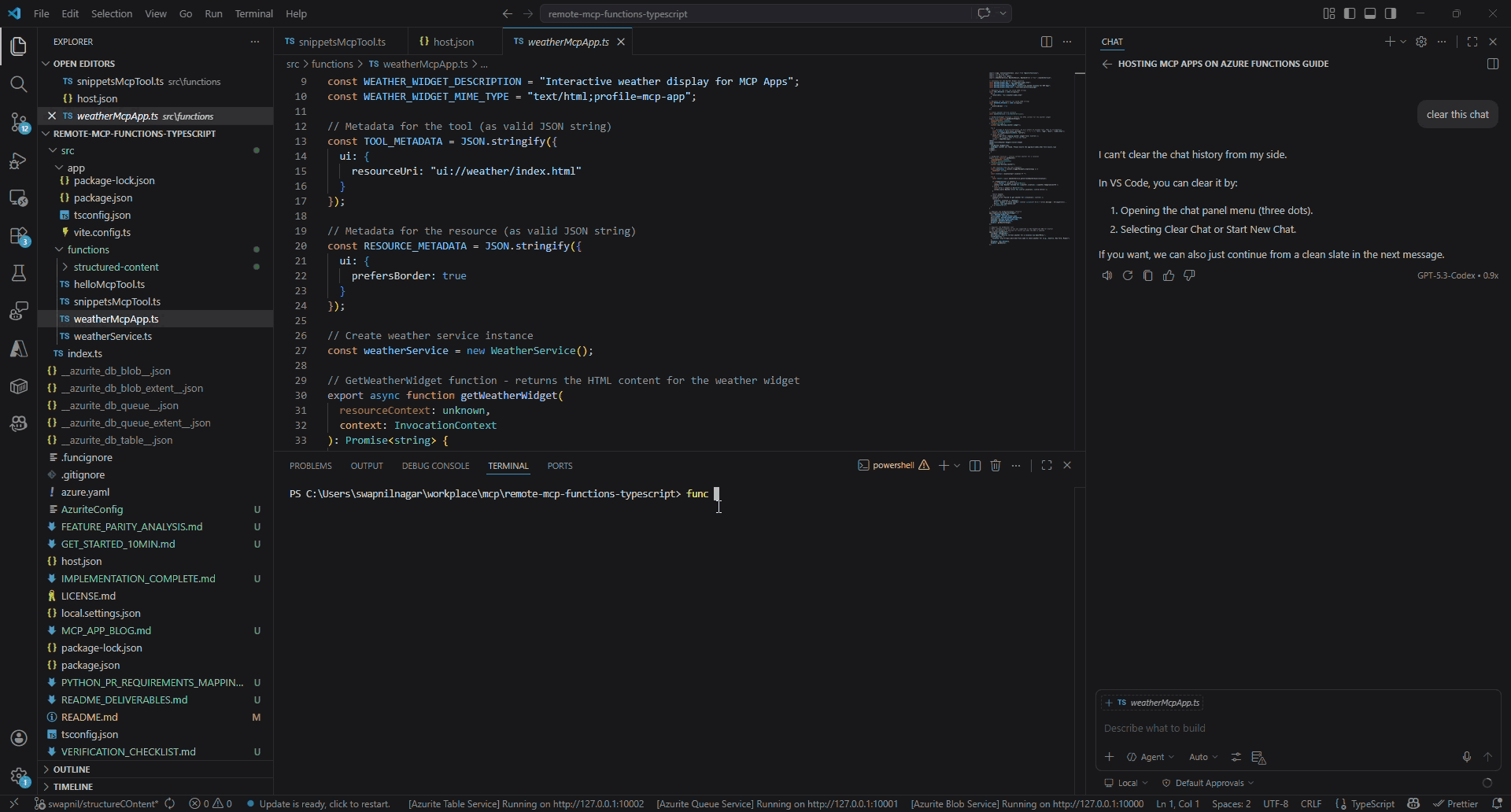Focus the 'Describe what to build' input

click(1291, 729)
